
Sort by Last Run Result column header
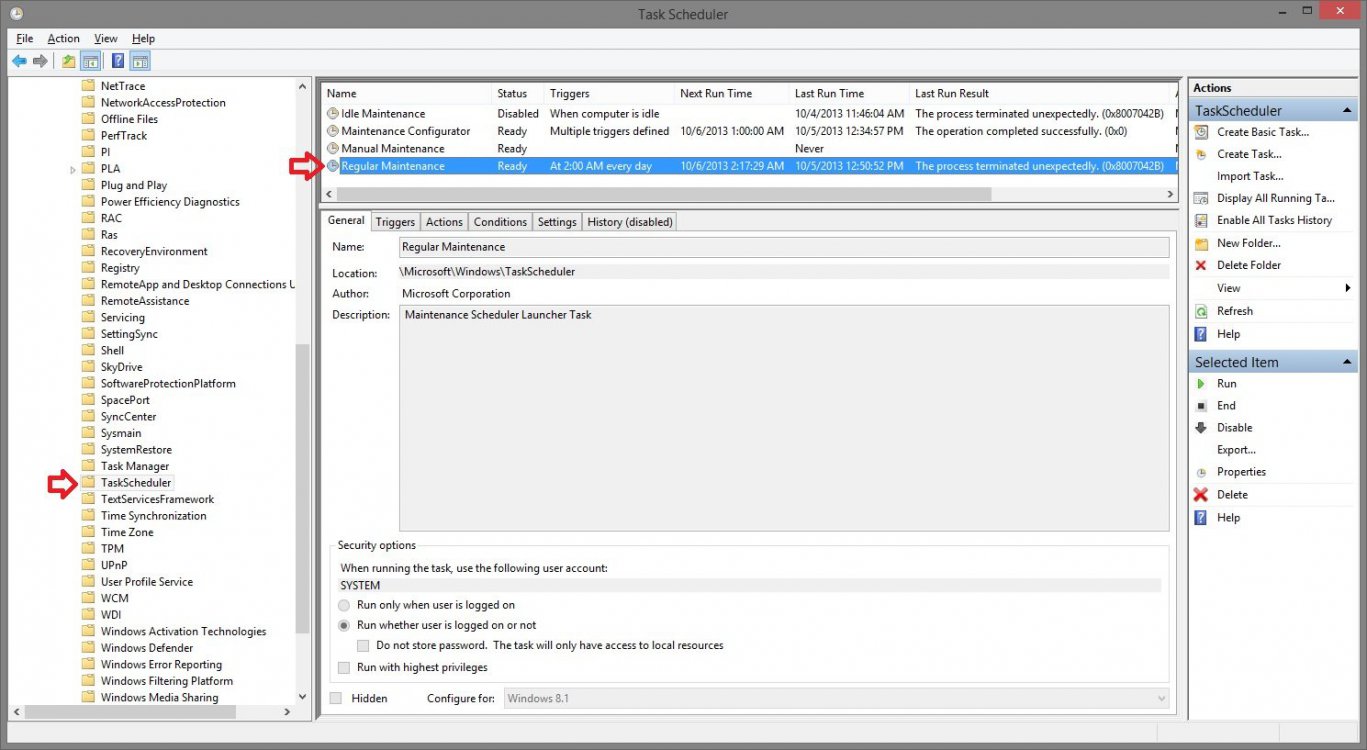point(1038,93)
